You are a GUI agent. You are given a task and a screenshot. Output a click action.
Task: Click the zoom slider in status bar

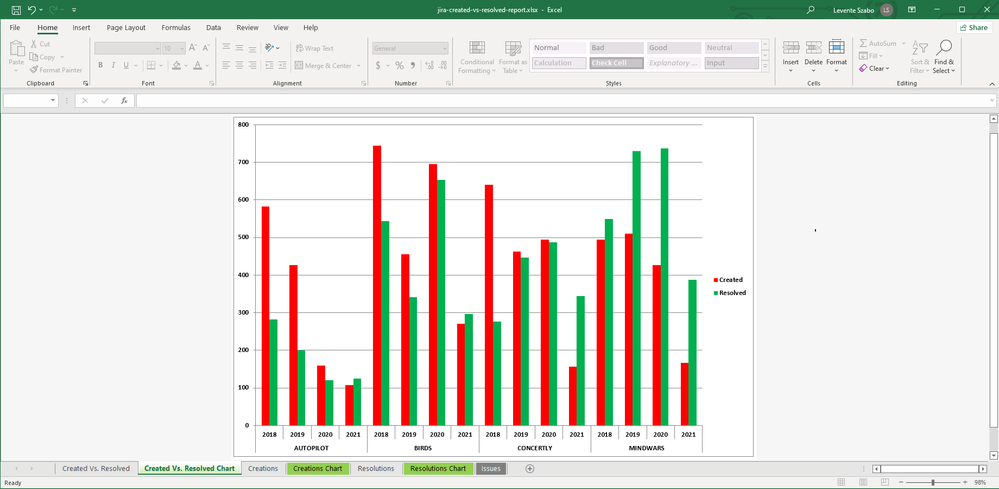[x=933, y=482]
